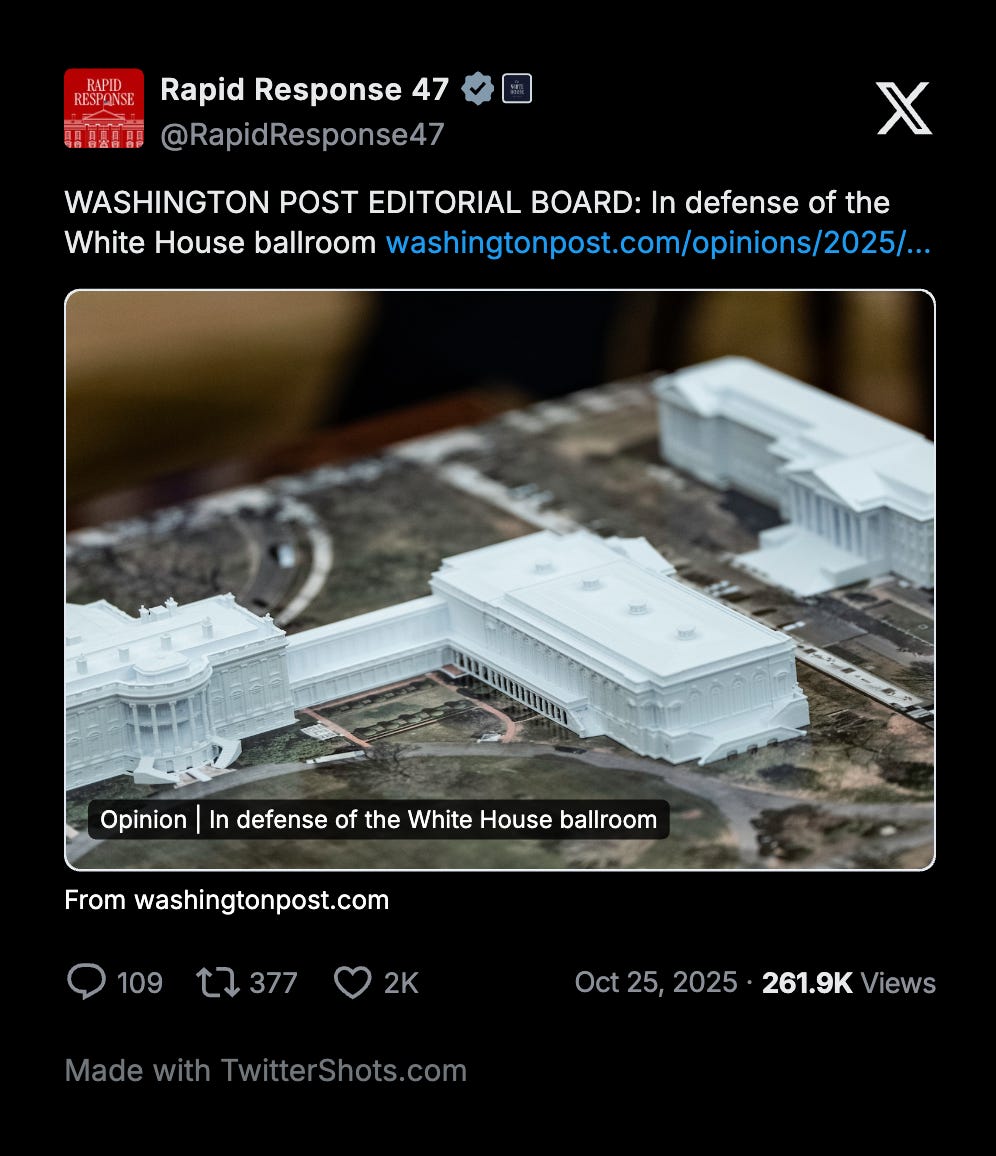Click the From washingtonpost.com source label
This screenshot has height=1156, width=996.
[x=226, y=900]
